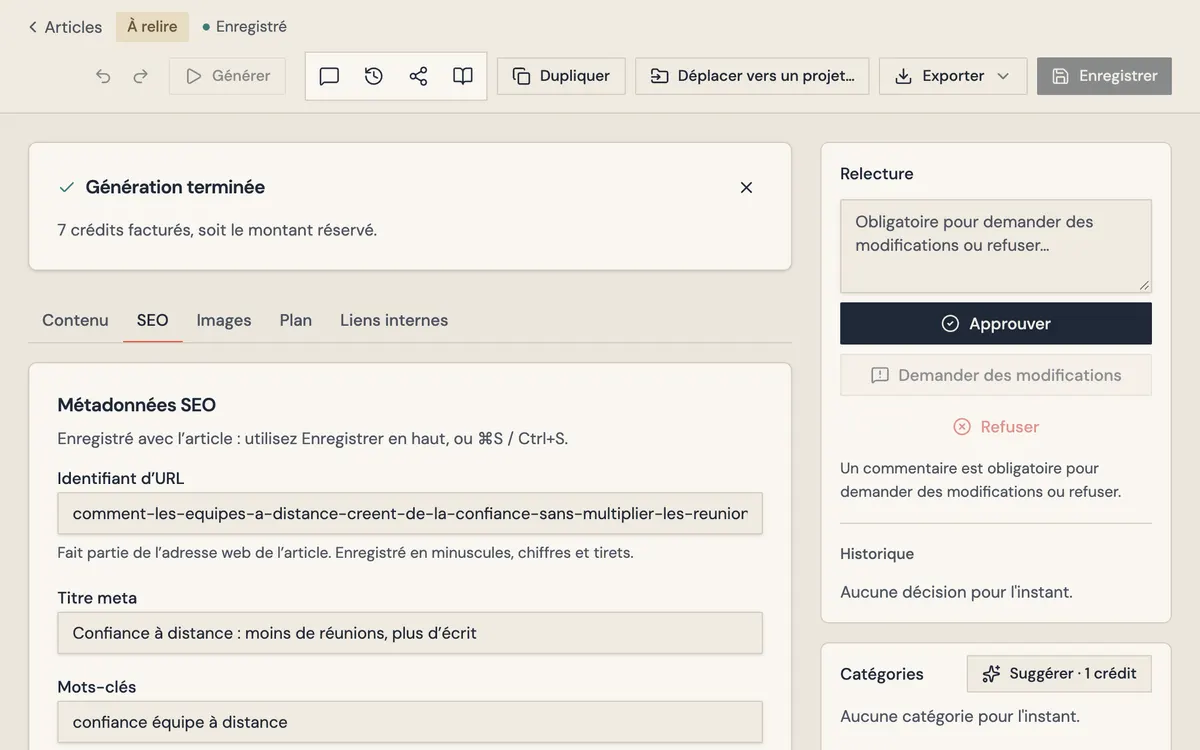Open the Images tab
The width and height of the screenshot is (1200, 750).
coord(224,320)
